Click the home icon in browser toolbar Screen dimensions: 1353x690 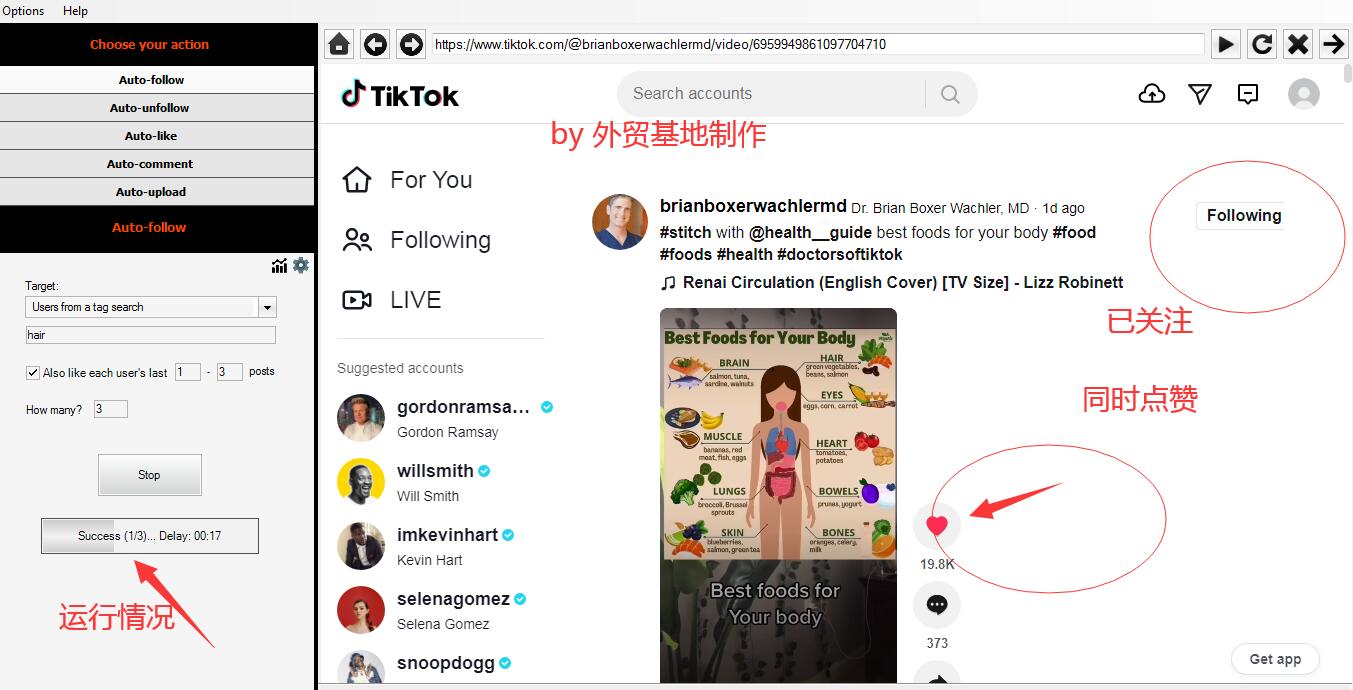[338, 44]
